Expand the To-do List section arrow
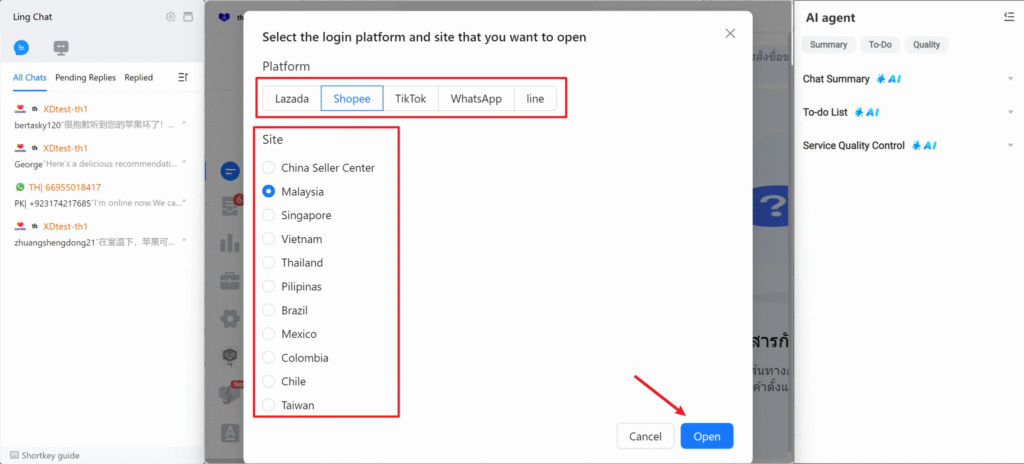The image size is (1024, 464). (x=1010, y=112)
